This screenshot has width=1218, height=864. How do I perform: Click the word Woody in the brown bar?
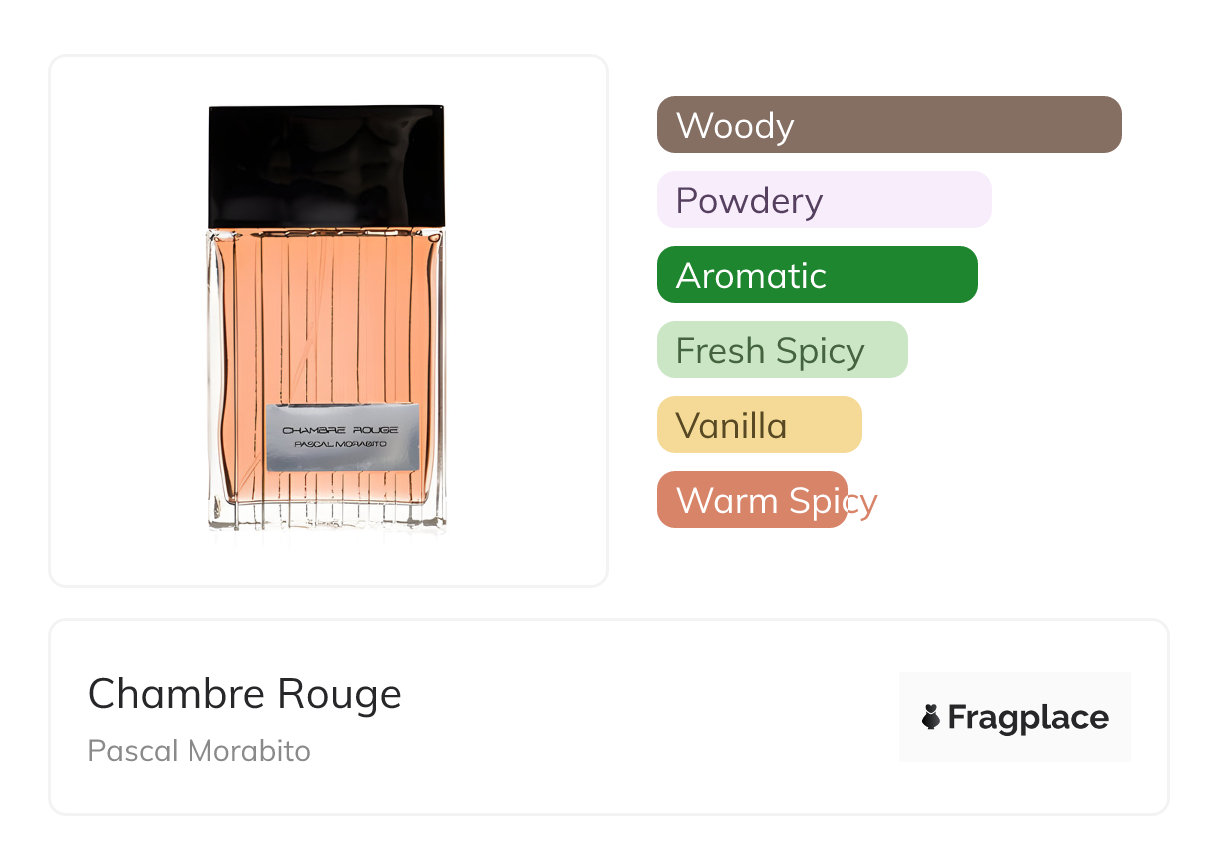click(x=735, y=126)
